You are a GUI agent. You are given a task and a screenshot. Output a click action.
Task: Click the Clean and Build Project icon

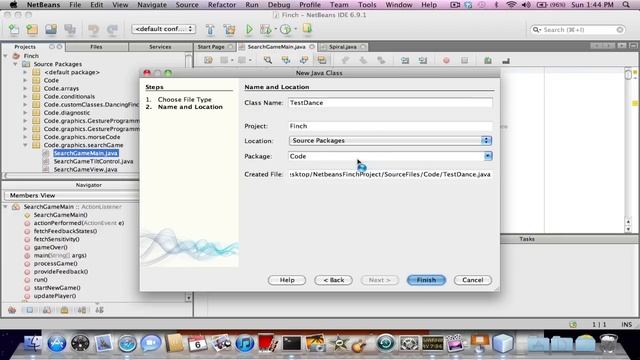[229, 29]
